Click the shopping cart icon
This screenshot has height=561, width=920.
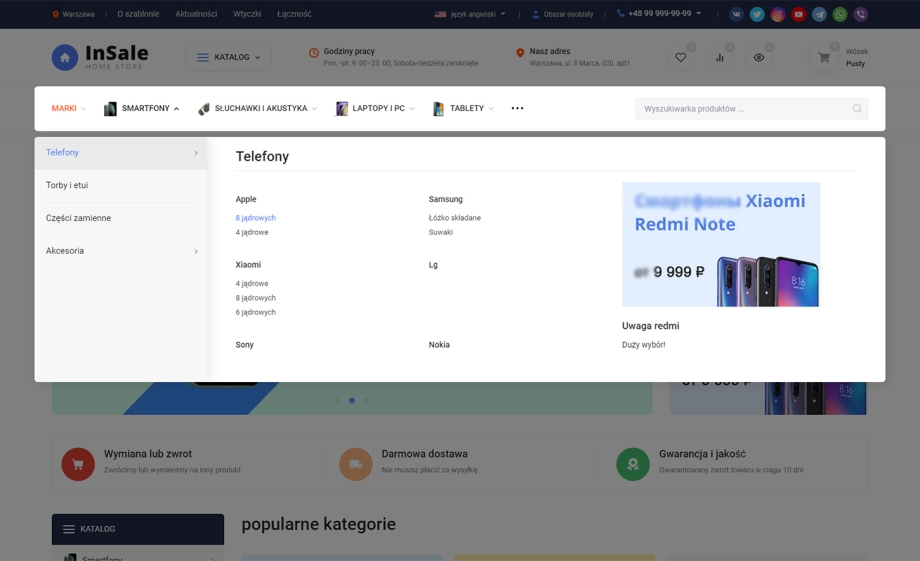(x=824, y=58)
